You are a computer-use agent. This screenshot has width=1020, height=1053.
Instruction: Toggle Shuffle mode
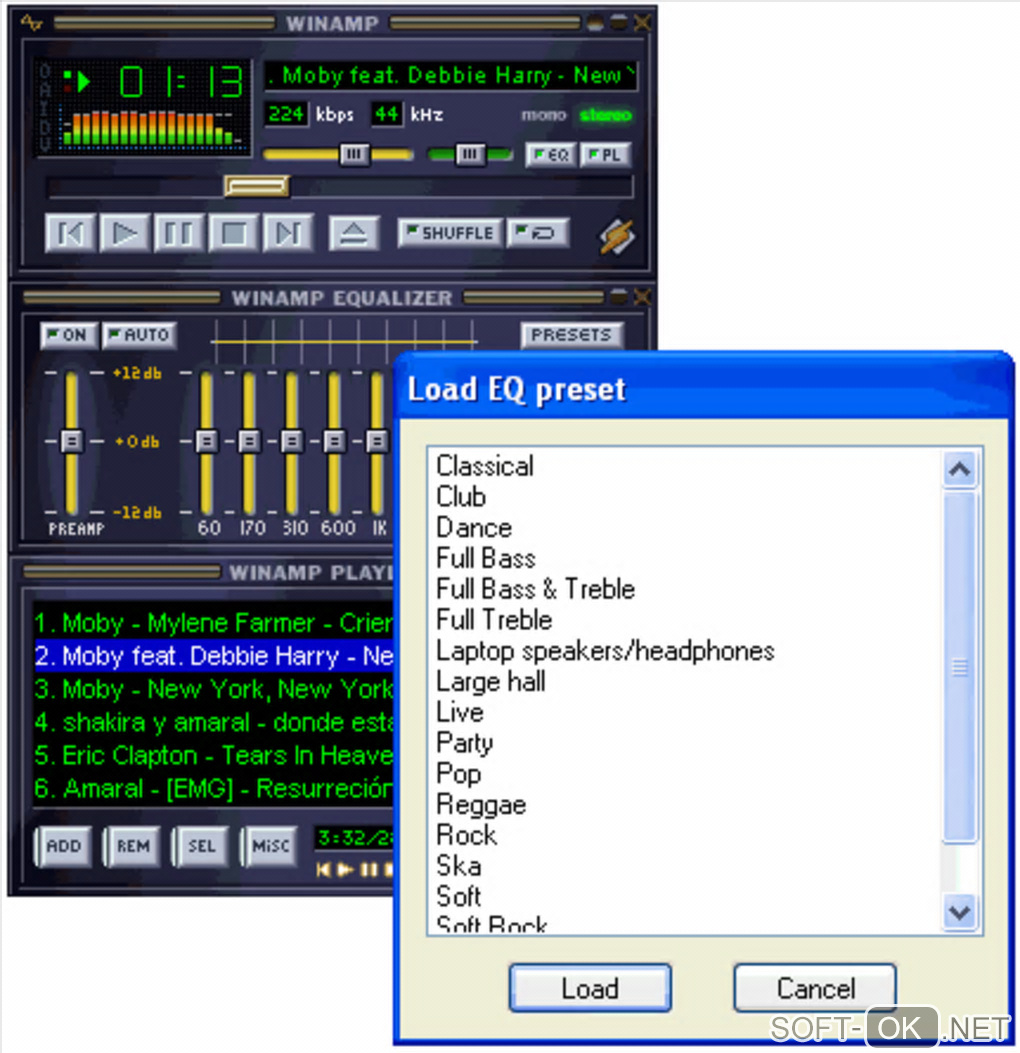click(x=450, y=234)
